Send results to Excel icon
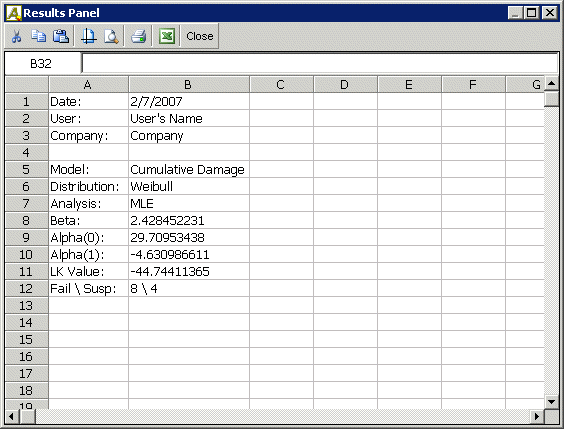 point(167,36)
